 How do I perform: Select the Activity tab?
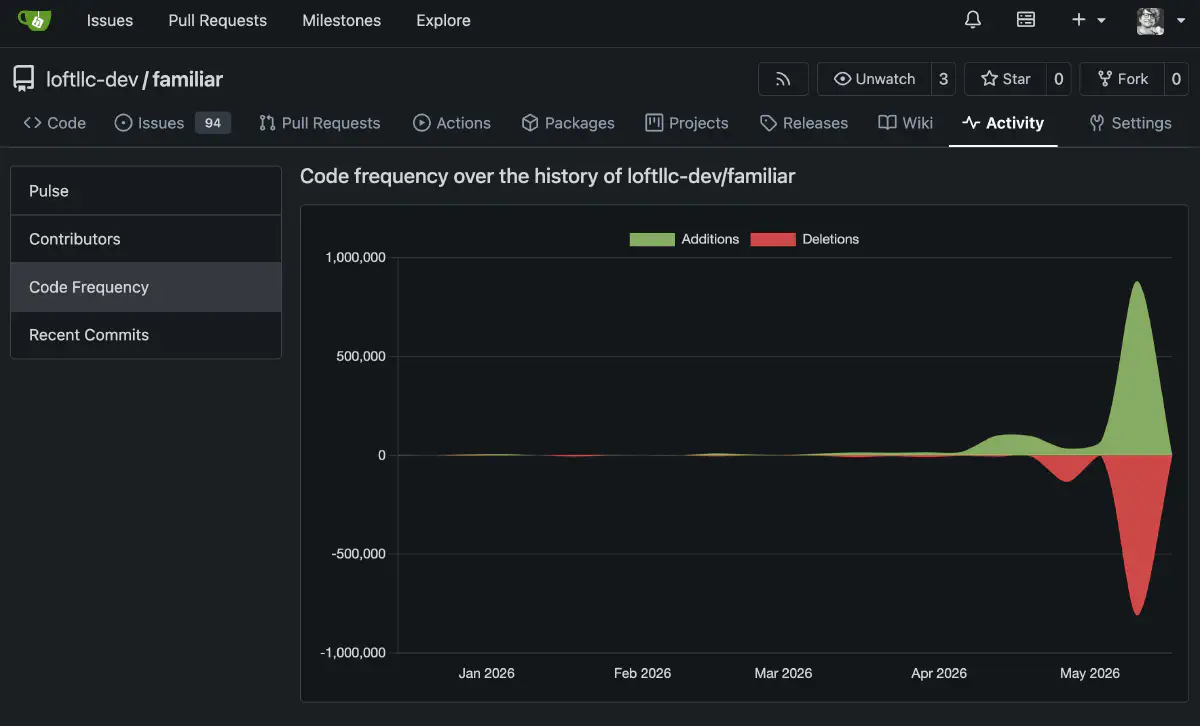pos(1003,123)
